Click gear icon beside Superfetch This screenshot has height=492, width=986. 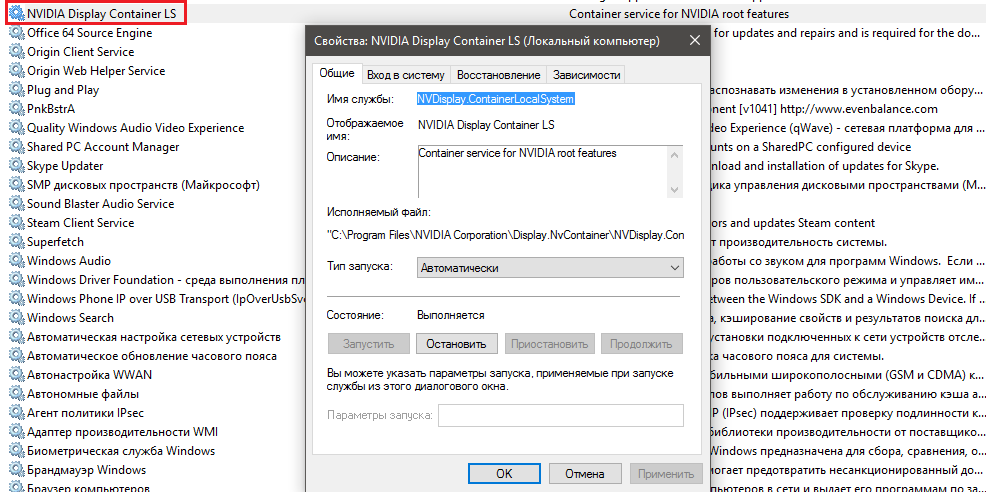[16, 242]
